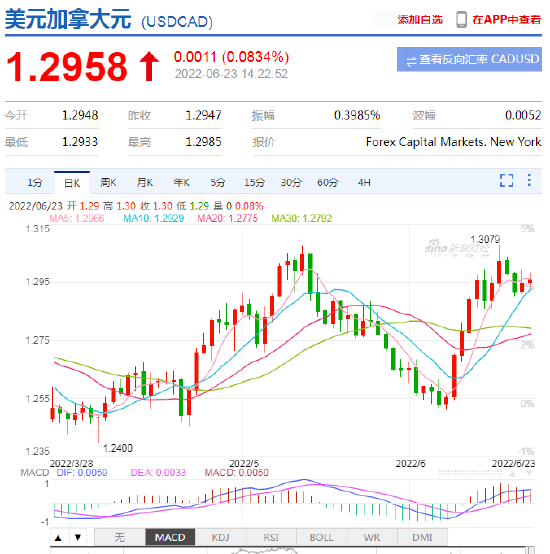The image size is (550, 554).
Task: View the reverse rate CADUSD
Action: [469, 59]
